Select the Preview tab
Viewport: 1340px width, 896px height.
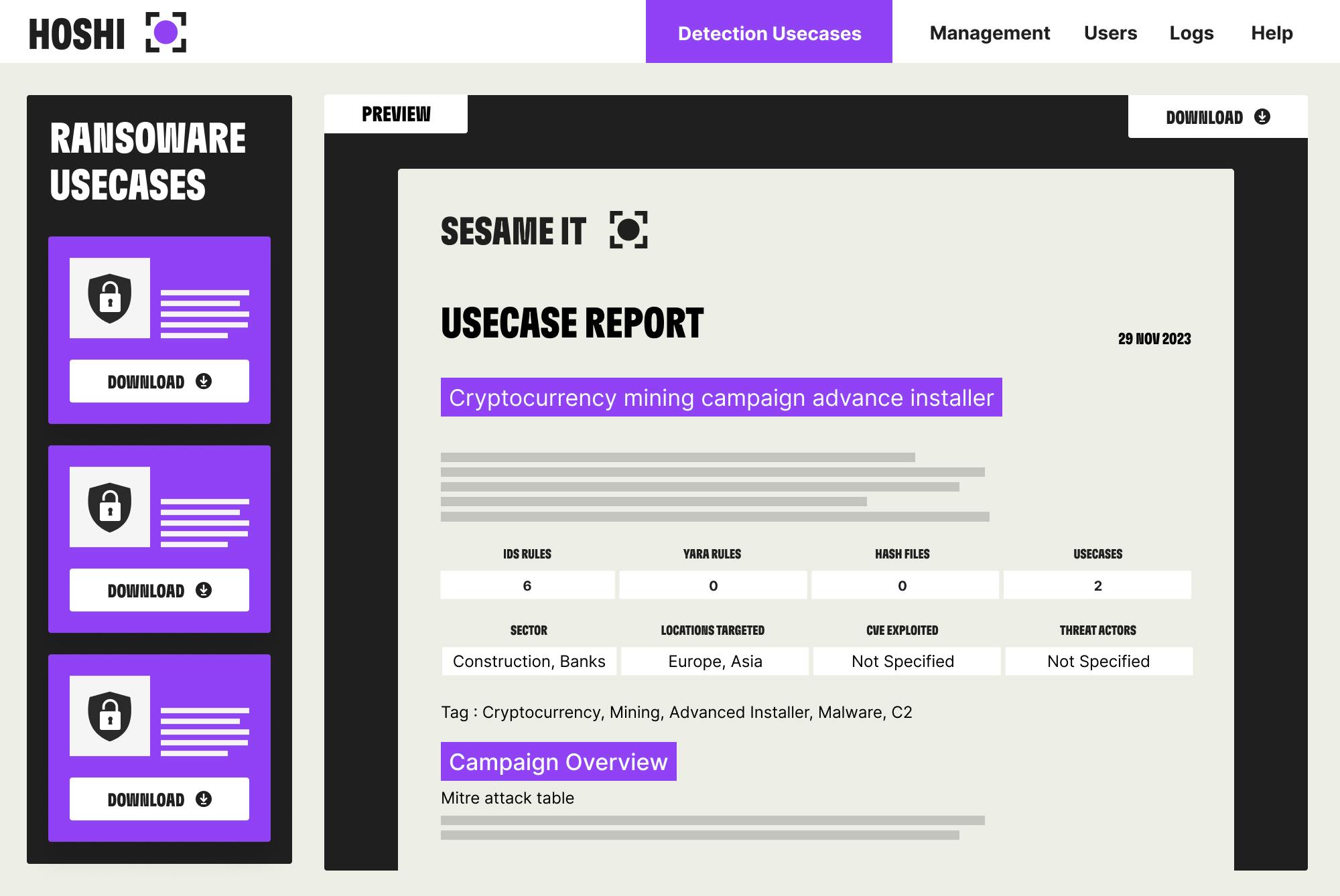click(x=396, y=114)
